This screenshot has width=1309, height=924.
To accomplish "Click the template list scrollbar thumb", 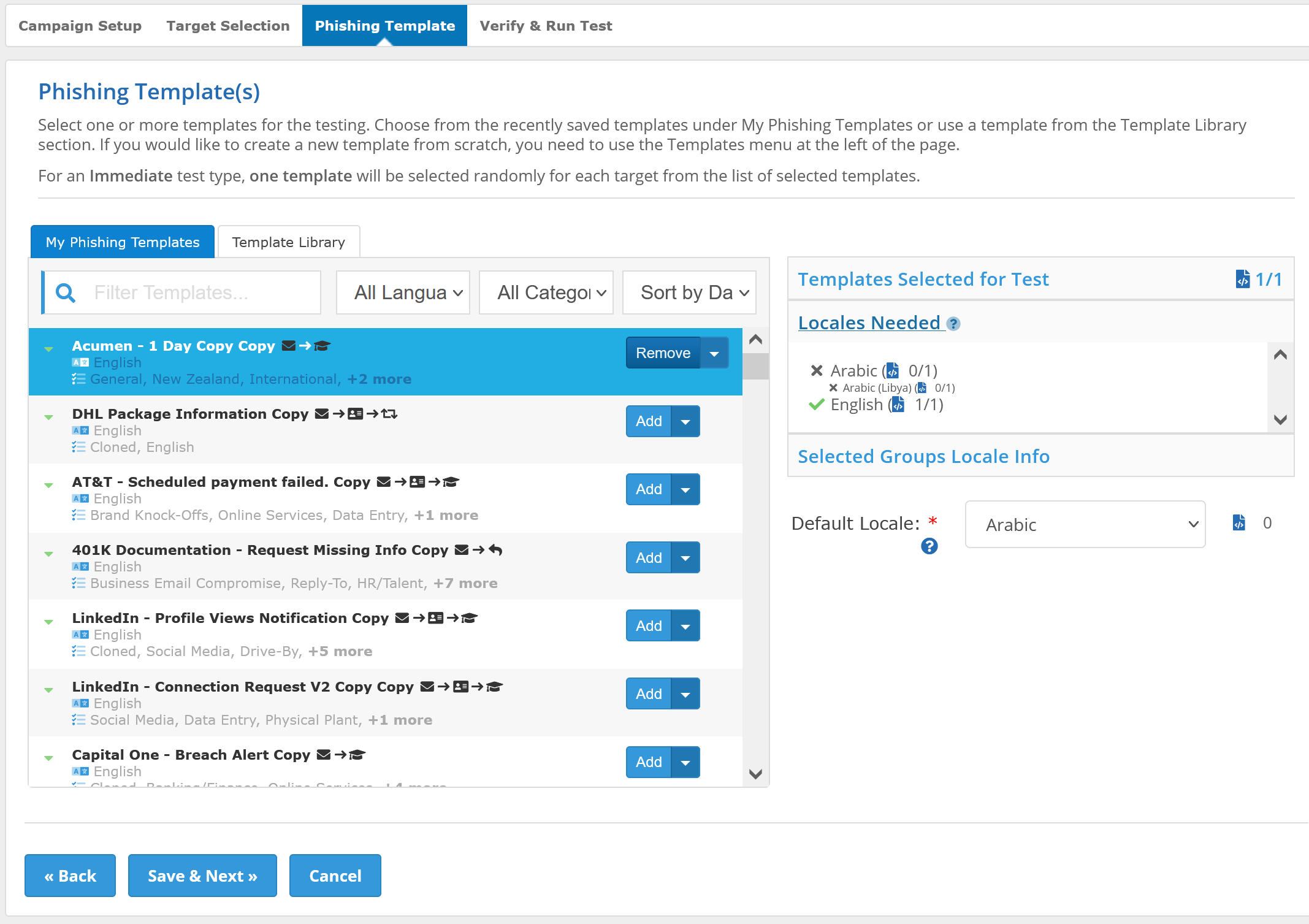I will coord(756,367).
